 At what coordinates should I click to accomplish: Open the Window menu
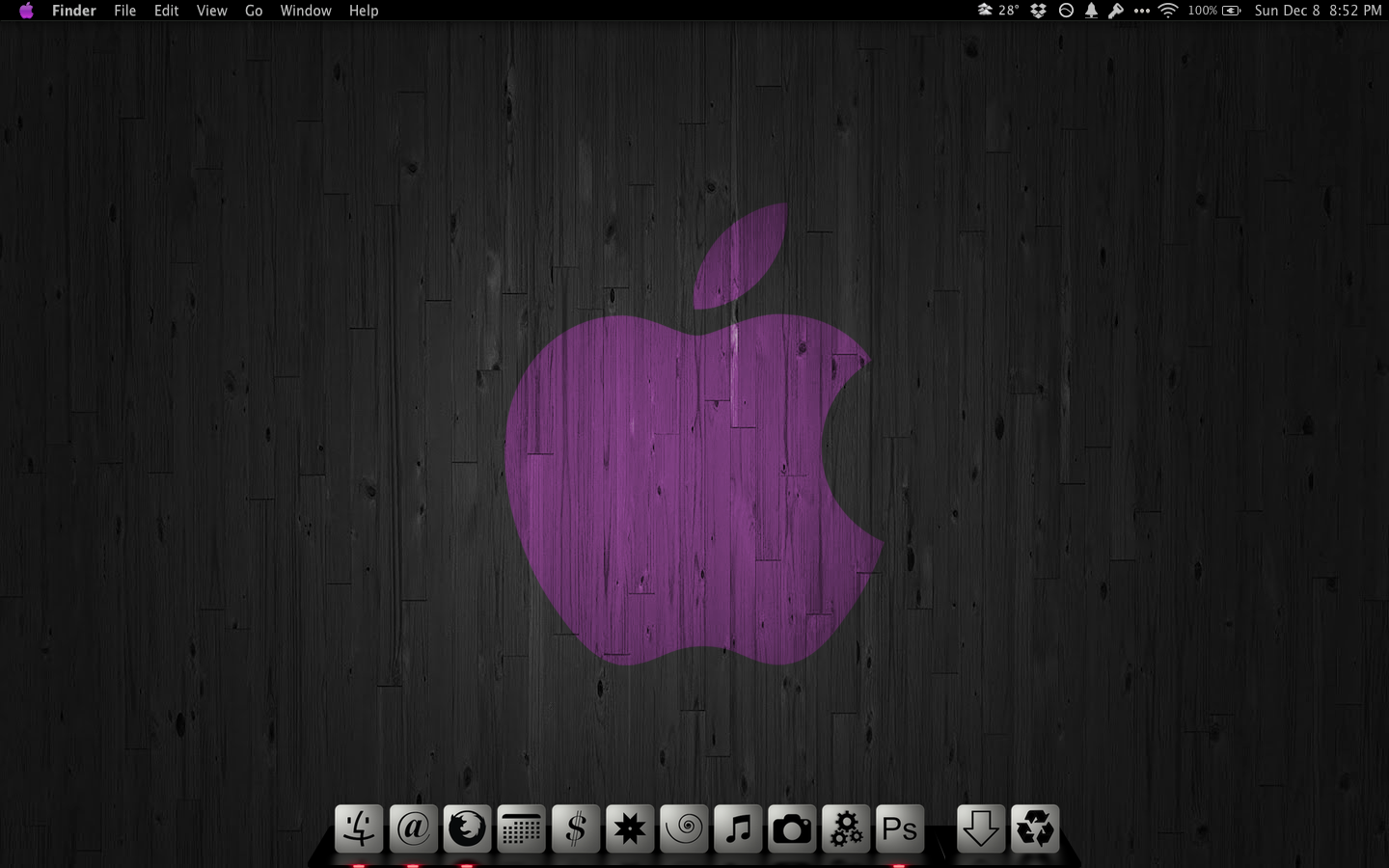tap(306, 11)
